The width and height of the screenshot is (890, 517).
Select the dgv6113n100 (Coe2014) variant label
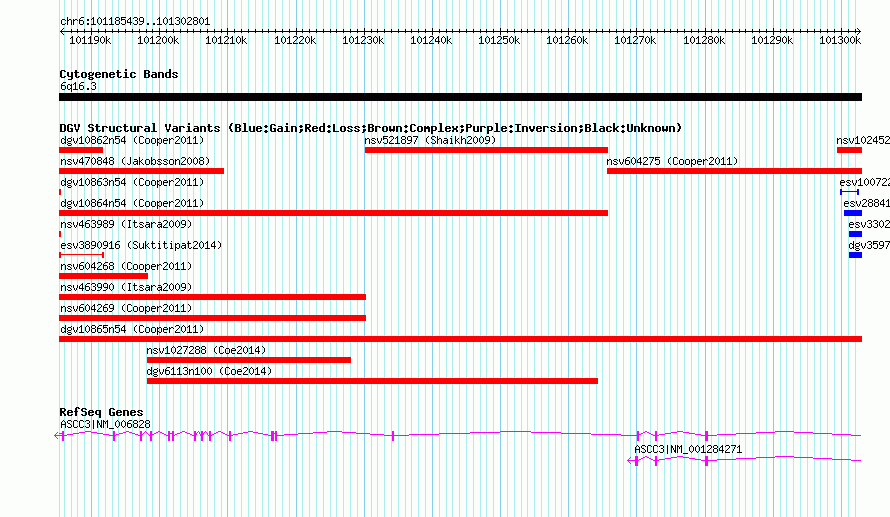click(209, 371)
